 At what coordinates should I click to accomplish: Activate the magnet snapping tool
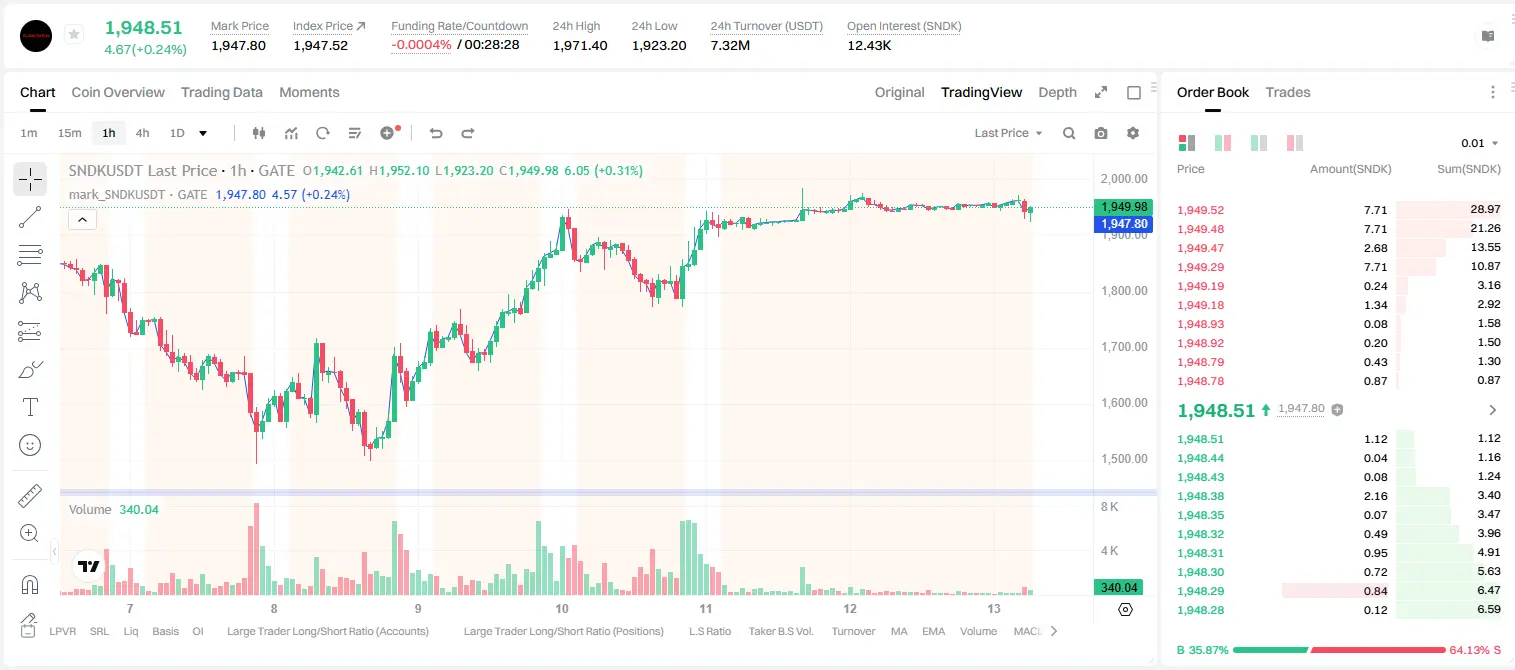pos(30,585)
